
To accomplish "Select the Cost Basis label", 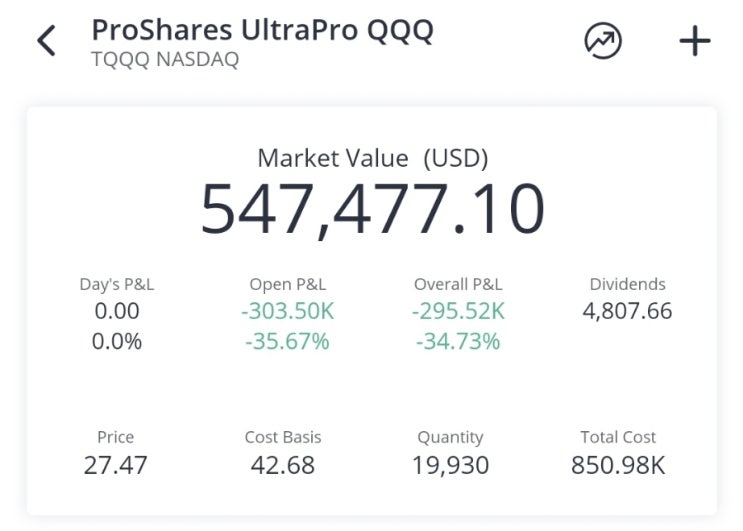I will point(283,437).
